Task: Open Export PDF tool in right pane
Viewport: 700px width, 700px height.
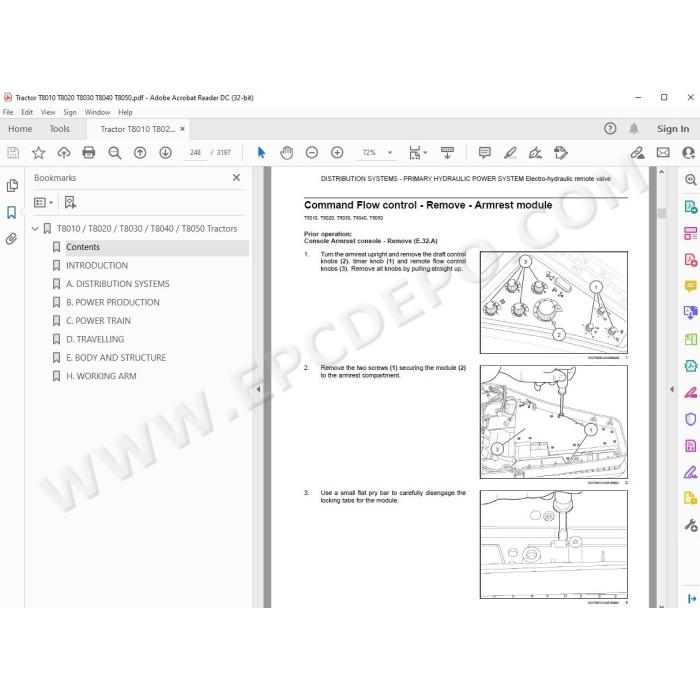Action: 691,207
